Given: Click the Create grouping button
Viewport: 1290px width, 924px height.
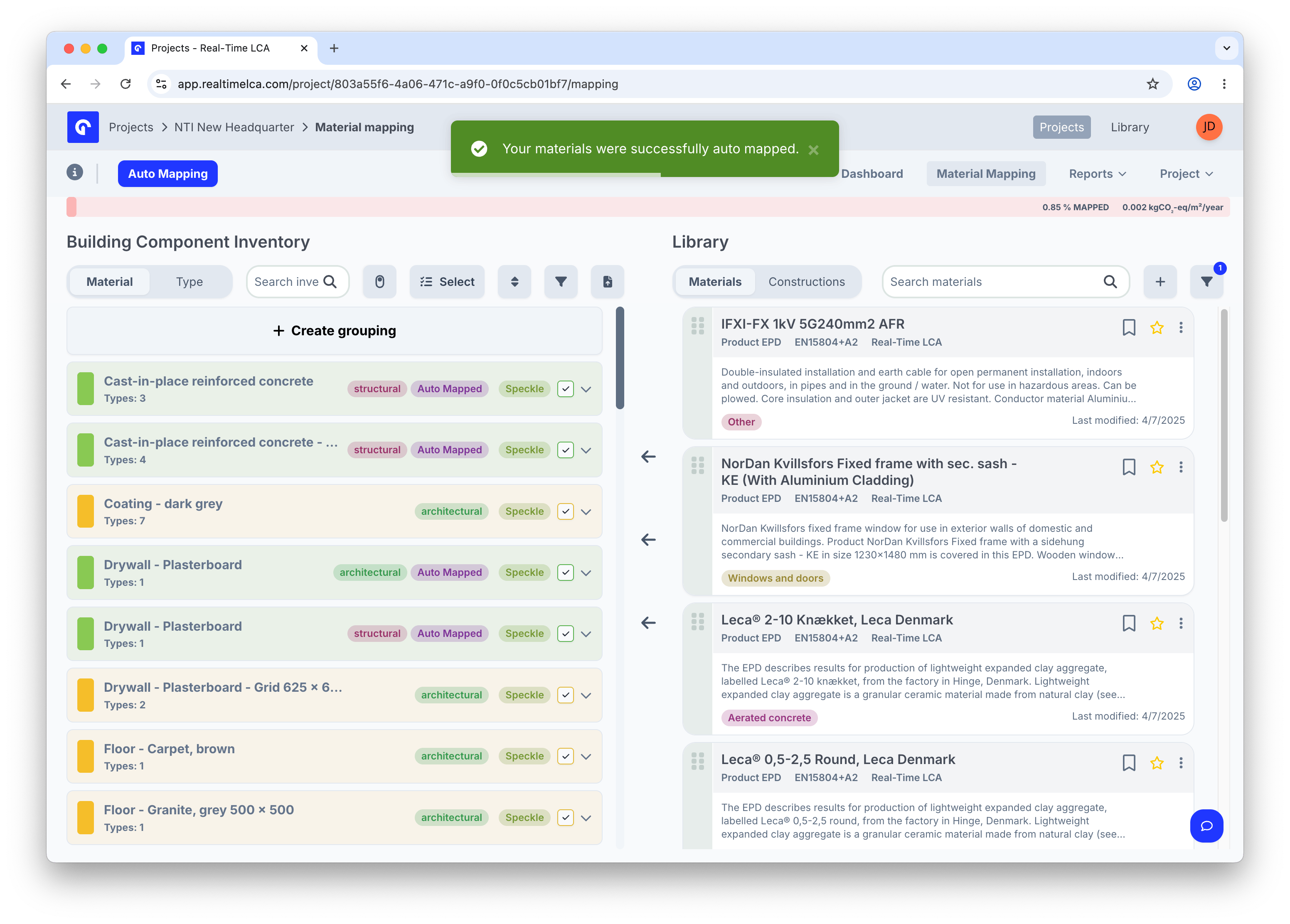Looking at the screenshot, I should pos(335,330).
